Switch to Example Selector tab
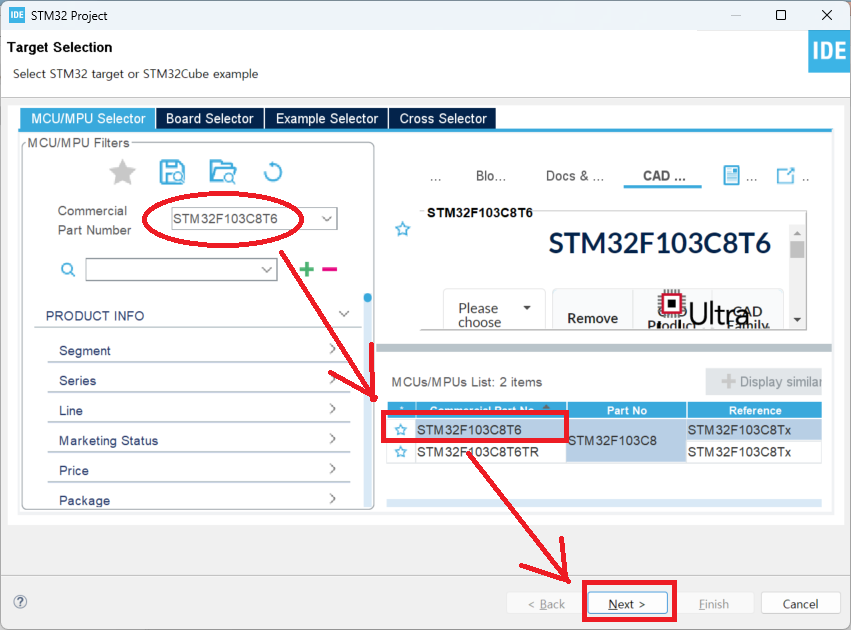Image resolution: width=851 pixels, height=630 pixels. click(327, 118)
